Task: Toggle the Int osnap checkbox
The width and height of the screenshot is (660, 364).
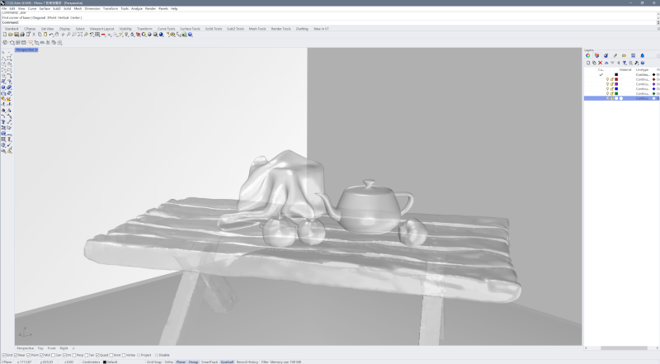Action: [x=64, y=355]
